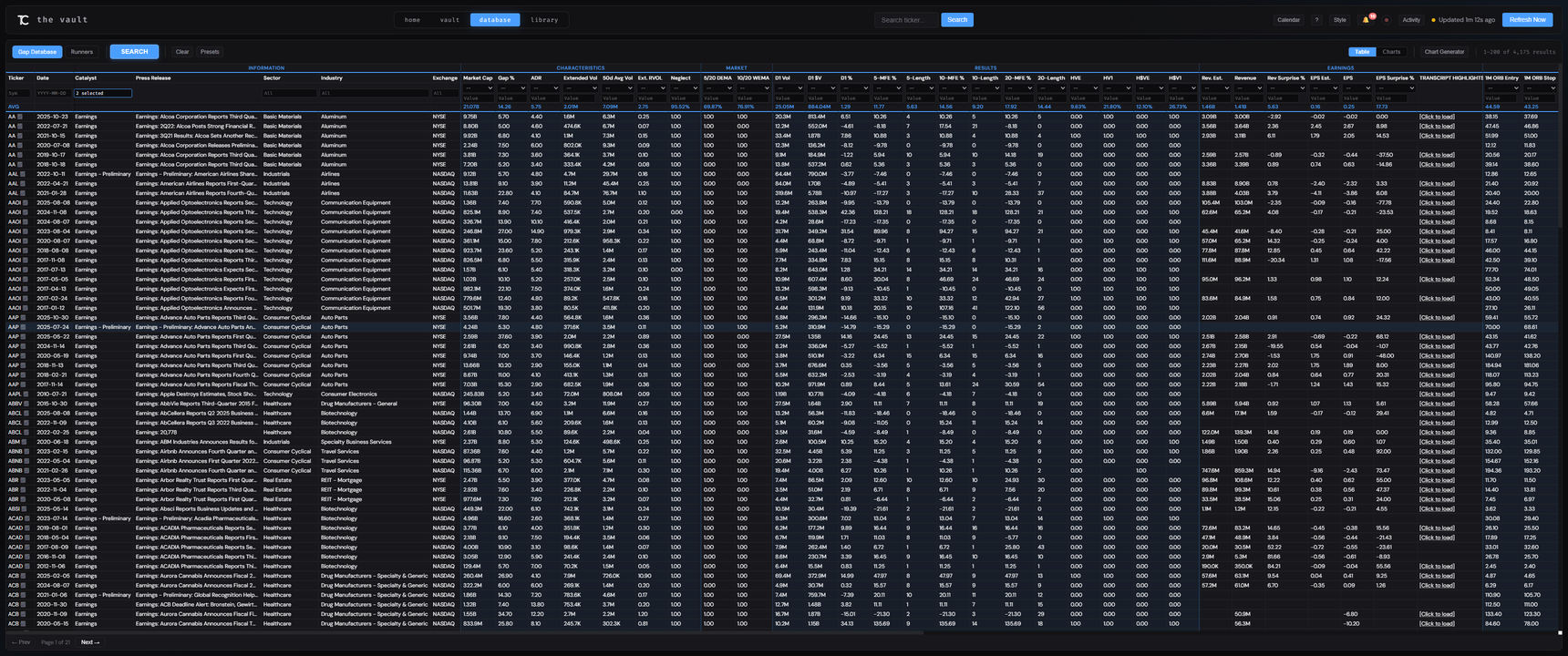The image size is (1568, 656).
Task: Click the TRANSCRIPT HIGHLIGHTS column header
Action: pos(1450,78)
